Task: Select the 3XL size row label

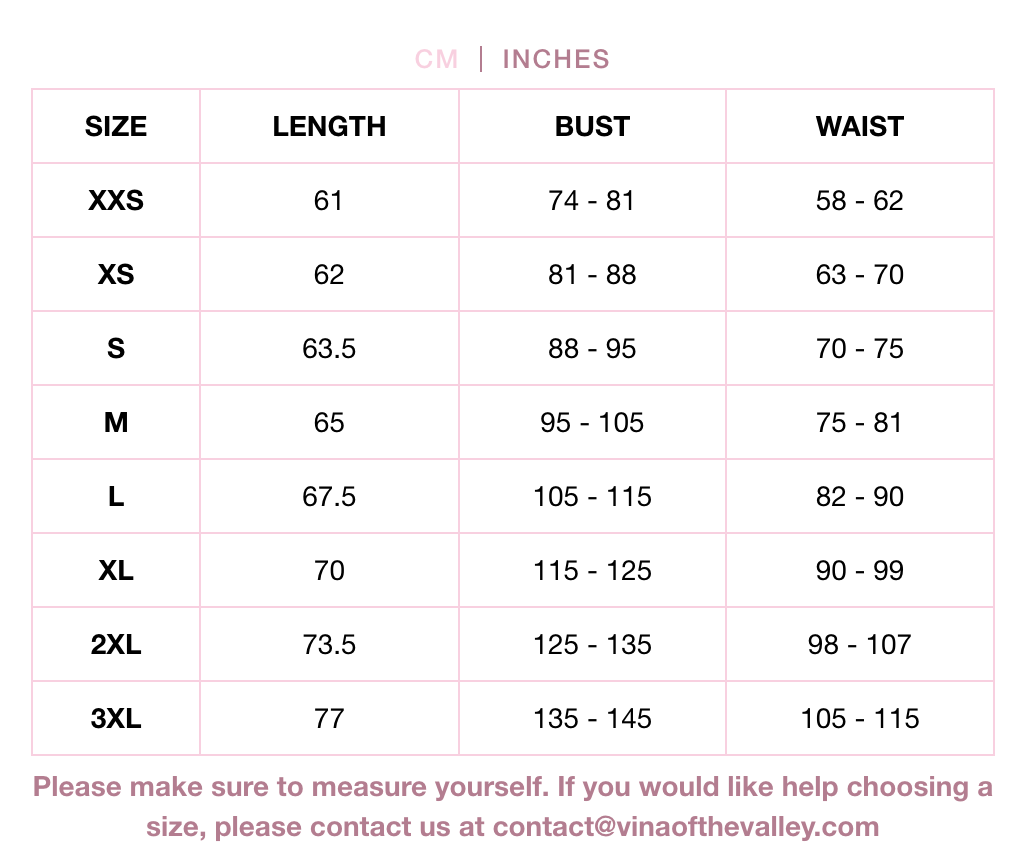Action: point(116,719)
